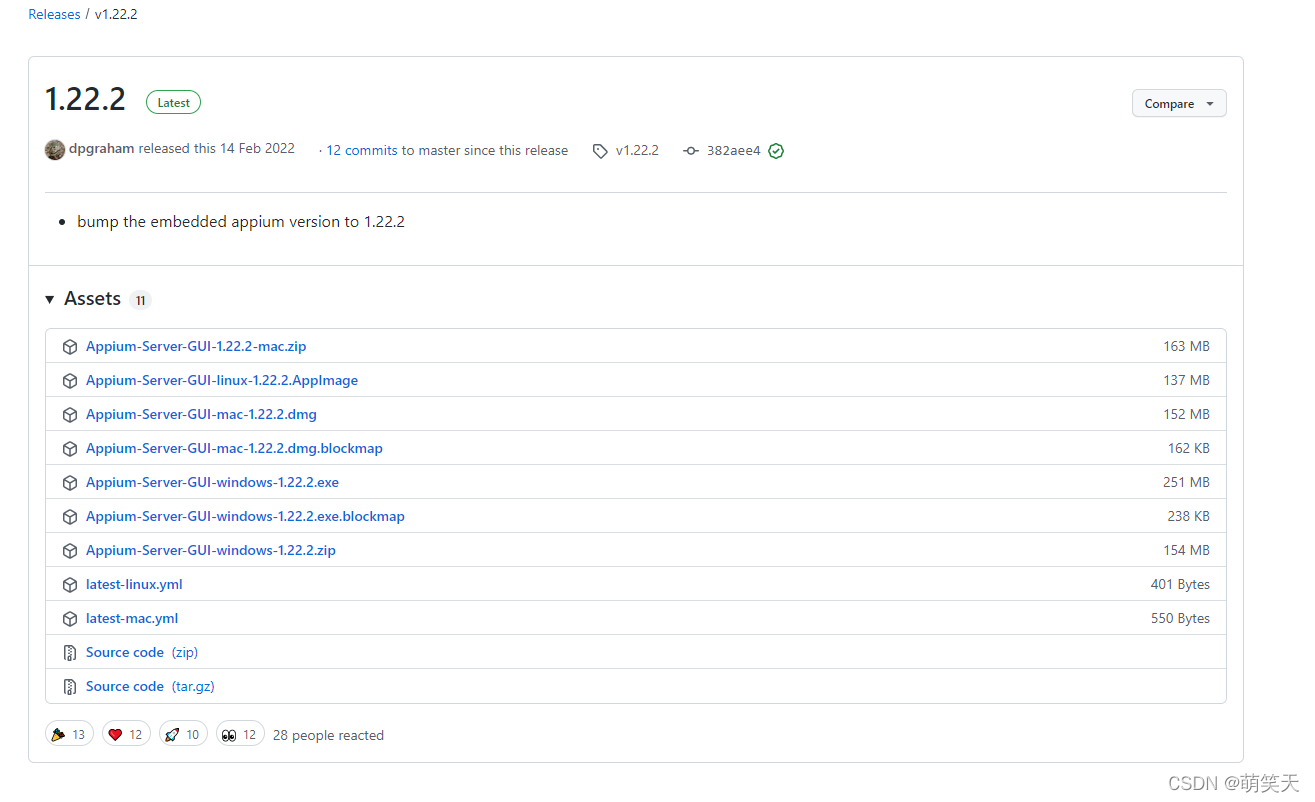Go to the Releases breadcrumb link

pyautogui.click(x=54, y=15)
